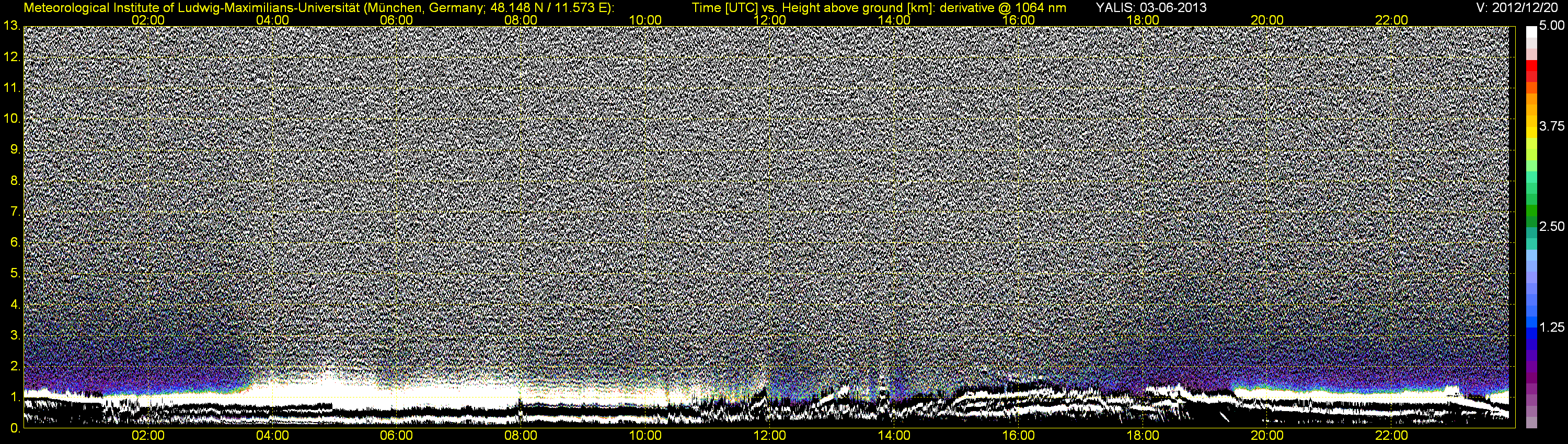Select the 22:00 label on the top time axis
This screenshot has height=444, width=1568.
(1392, 20)
